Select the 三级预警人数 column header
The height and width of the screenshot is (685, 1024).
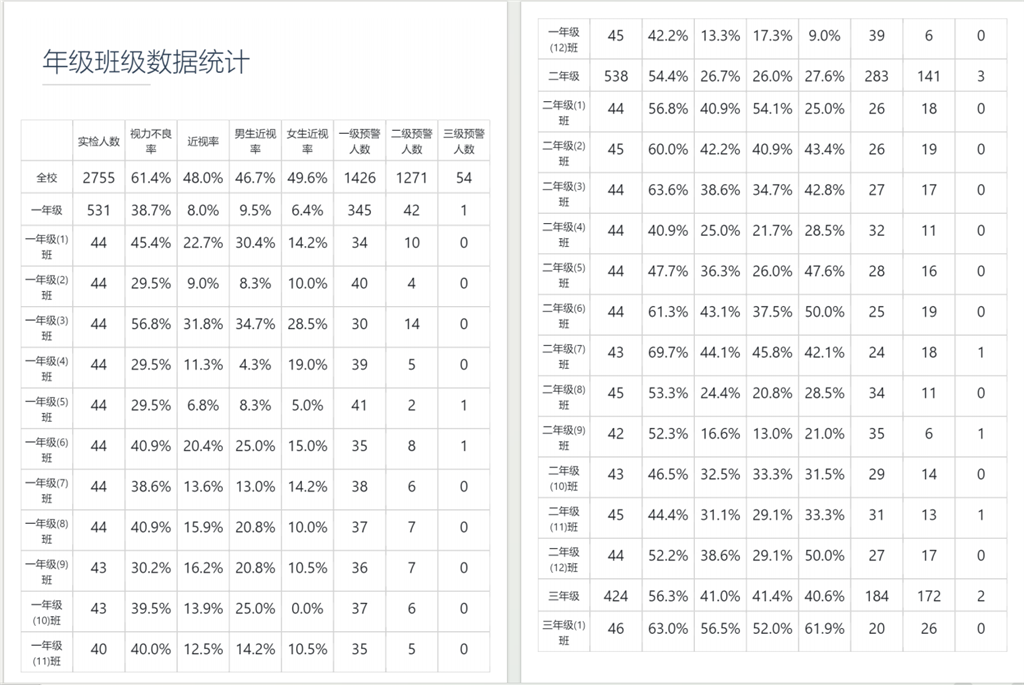(464, 141)
